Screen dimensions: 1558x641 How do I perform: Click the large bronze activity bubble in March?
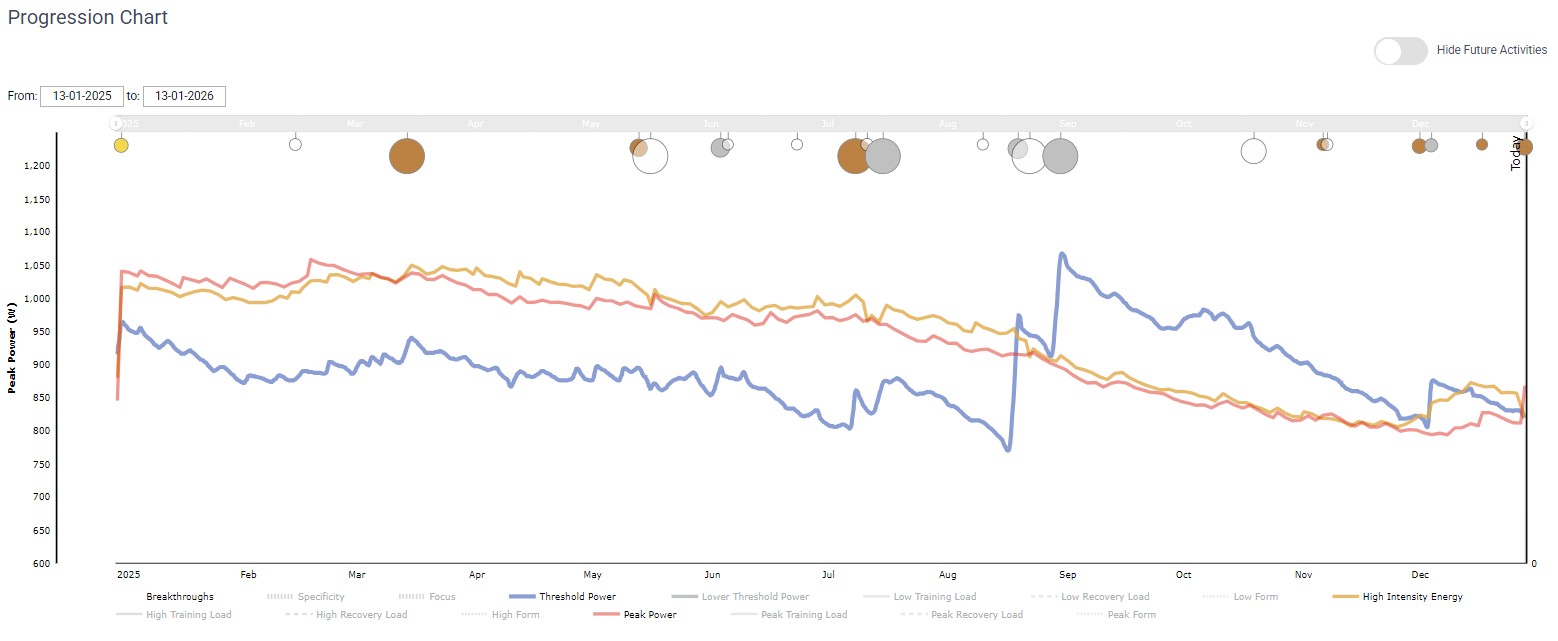[406, 156]
